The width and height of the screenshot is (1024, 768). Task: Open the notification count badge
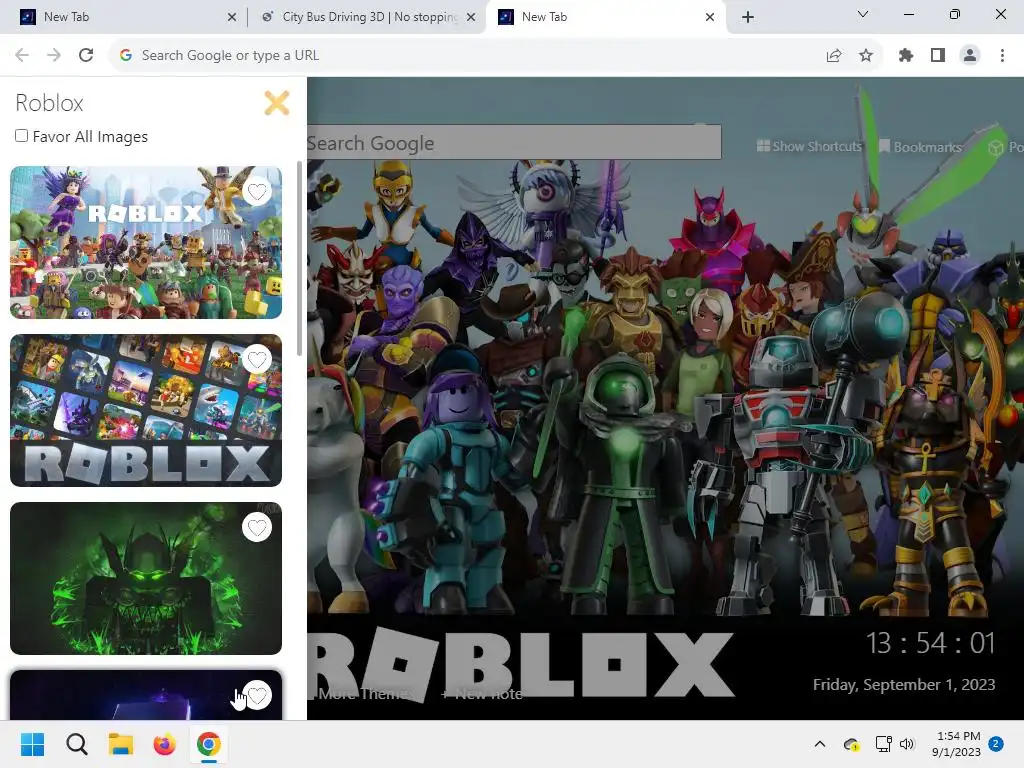pos(996,744)
